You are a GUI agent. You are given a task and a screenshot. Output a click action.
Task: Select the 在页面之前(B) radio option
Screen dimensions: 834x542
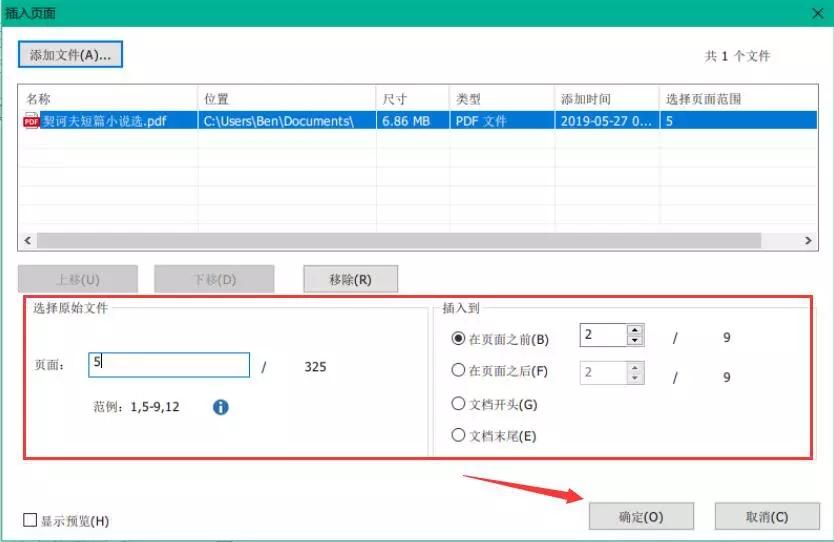pyautogui.click(x=458, y=338)
